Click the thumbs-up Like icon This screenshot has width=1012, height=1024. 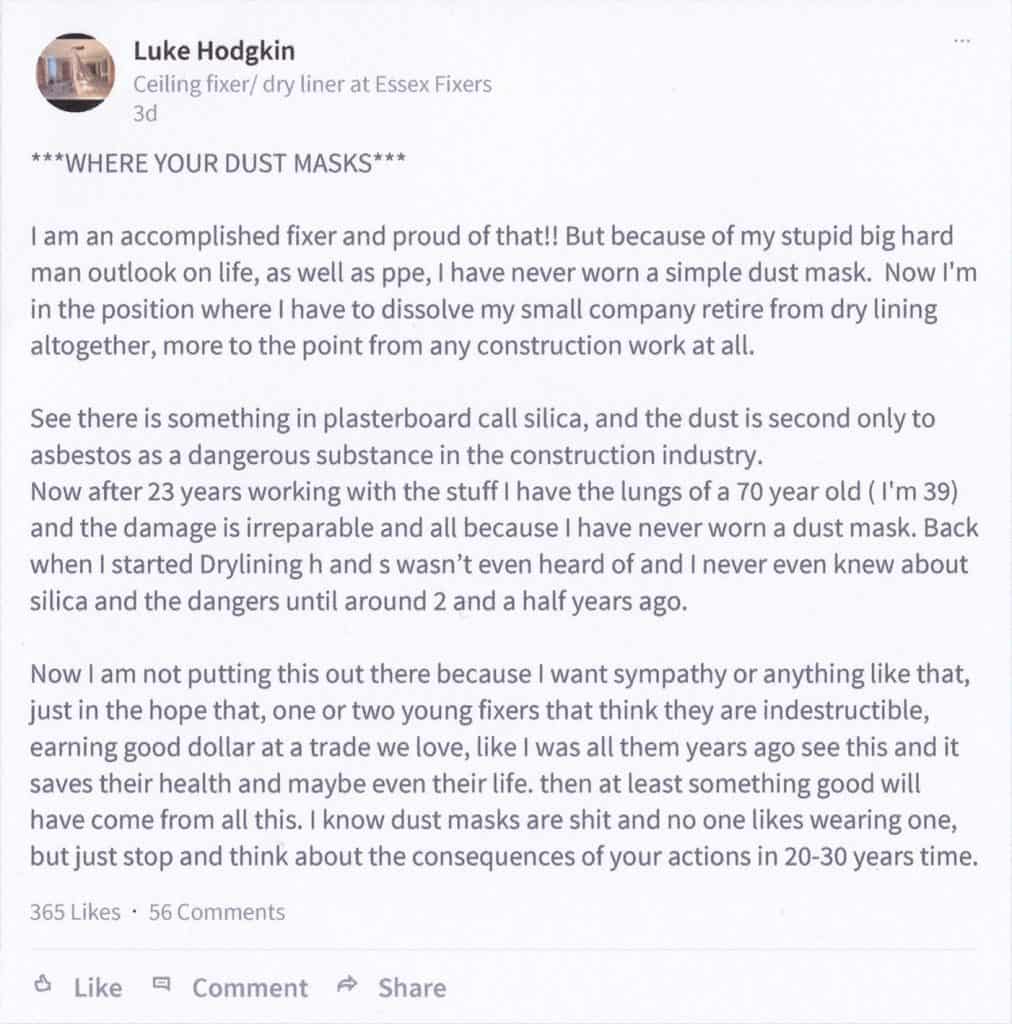[x=43, y=985]
